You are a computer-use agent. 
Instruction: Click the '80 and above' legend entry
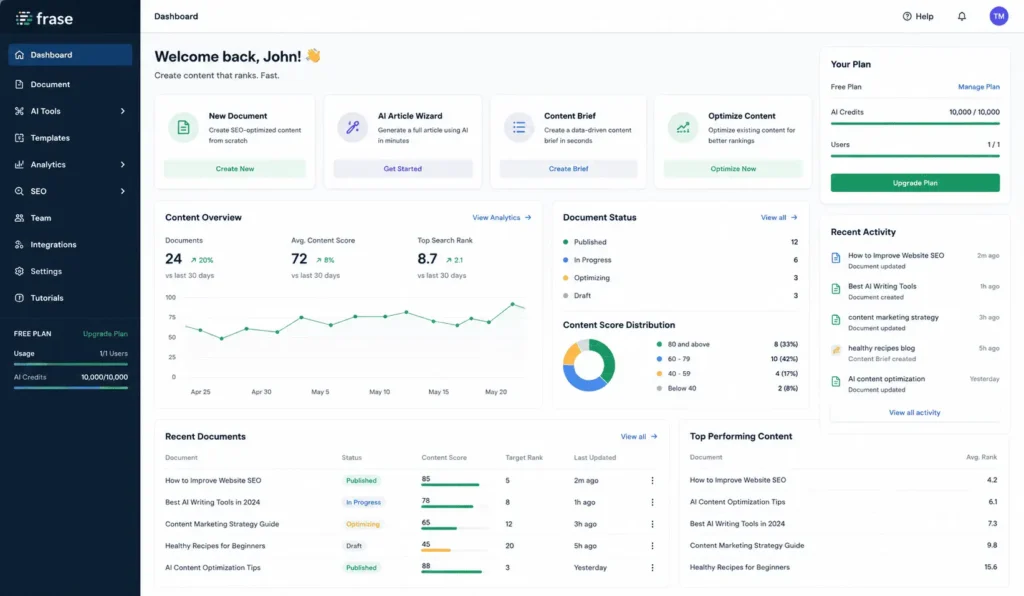click(682, 344)
